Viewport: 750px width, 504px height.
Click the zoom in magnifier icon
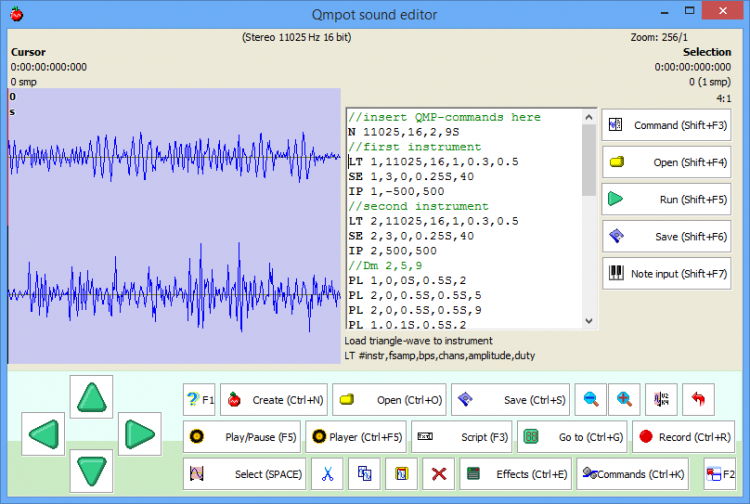[x=624, y=400]
